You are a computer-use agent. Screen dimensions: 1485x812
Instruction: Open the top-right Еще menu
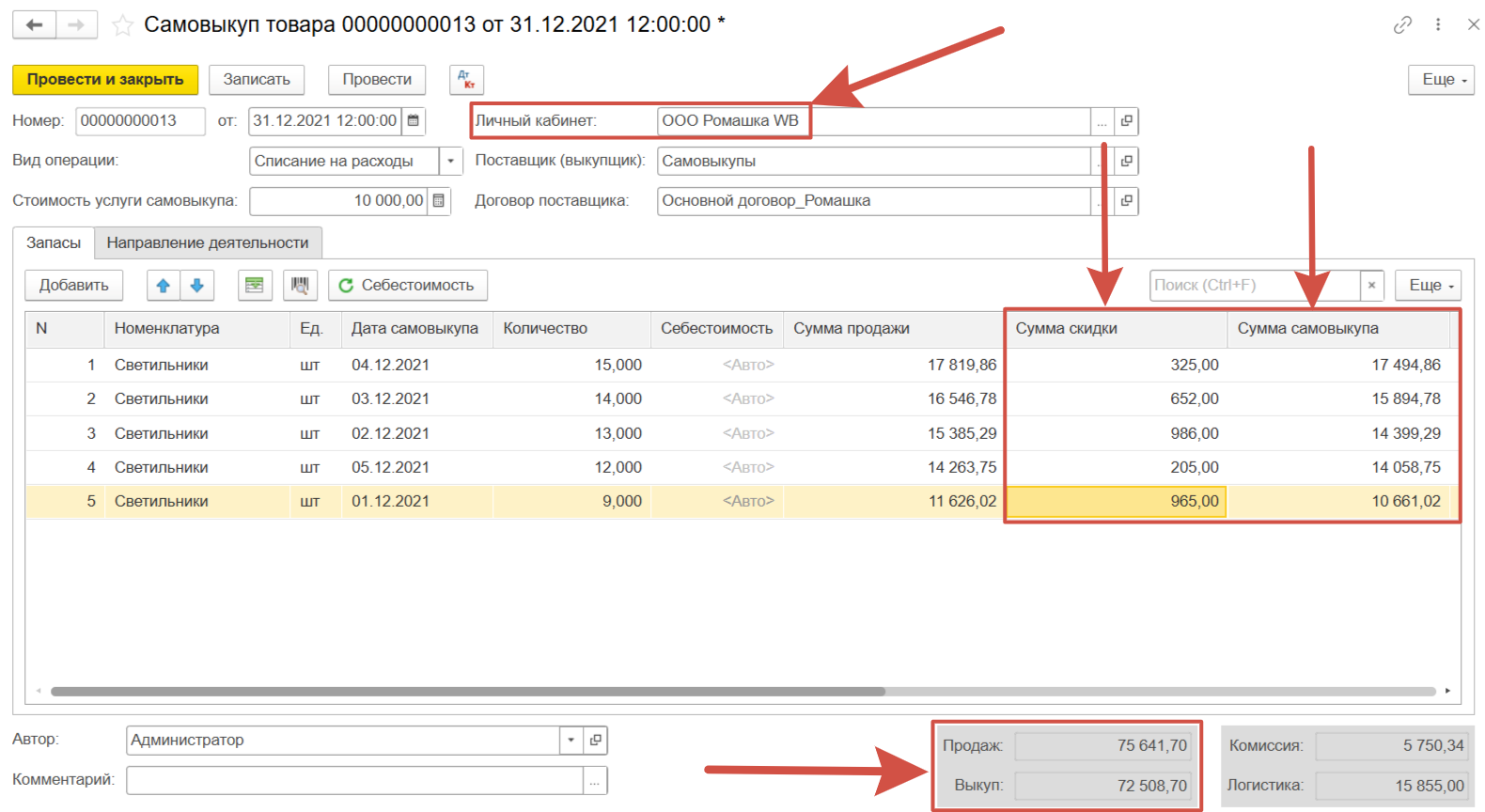click(1441, 80)
